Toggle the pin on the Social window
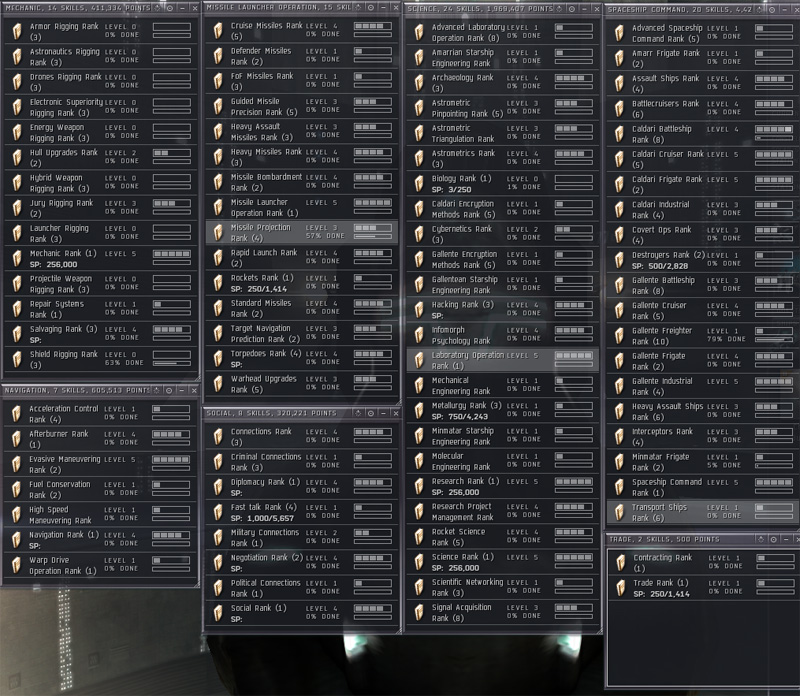Viewport: 800px width, 696px height. [x=371, y=413]
